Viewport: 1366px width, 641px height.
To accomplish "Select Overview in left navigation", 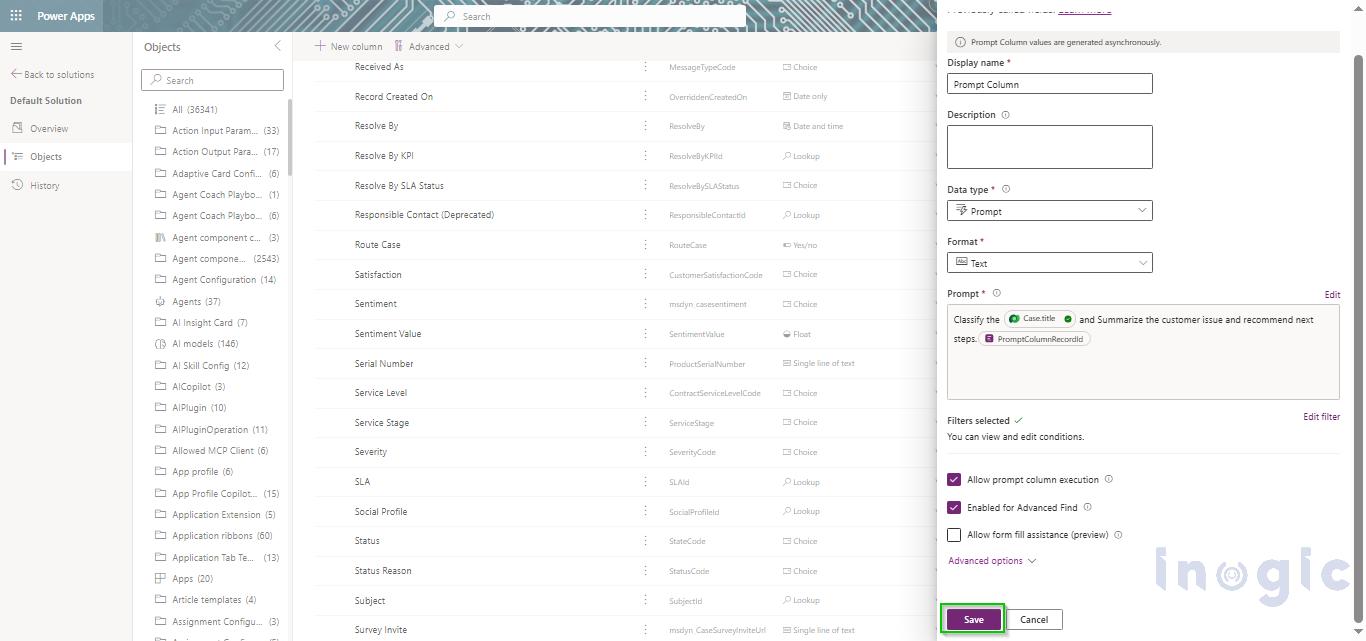I will click(x=49, y=128).
